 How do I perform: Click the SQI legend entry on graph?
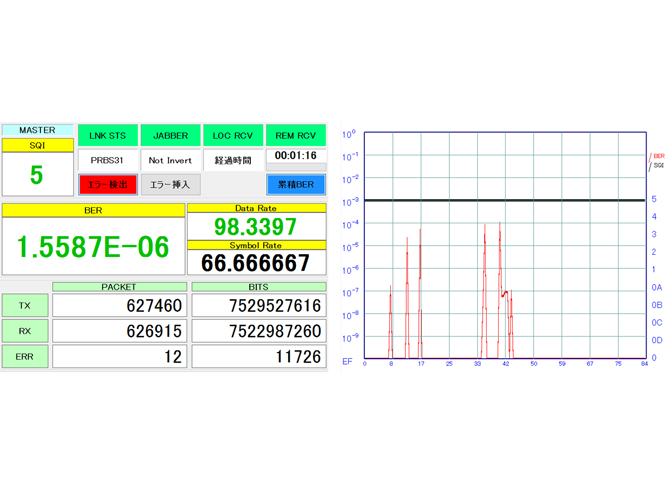tap(658, 165)
